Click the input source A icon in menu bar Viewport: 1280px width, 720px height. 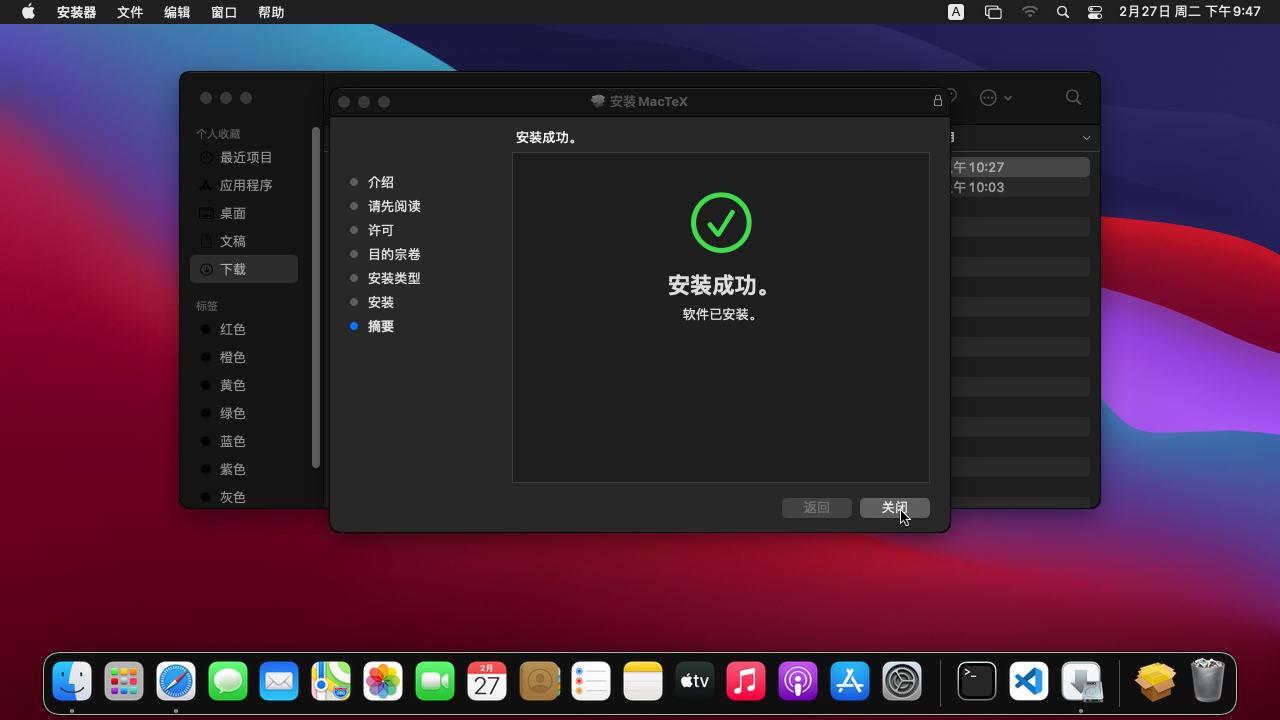tap(956, 12)
